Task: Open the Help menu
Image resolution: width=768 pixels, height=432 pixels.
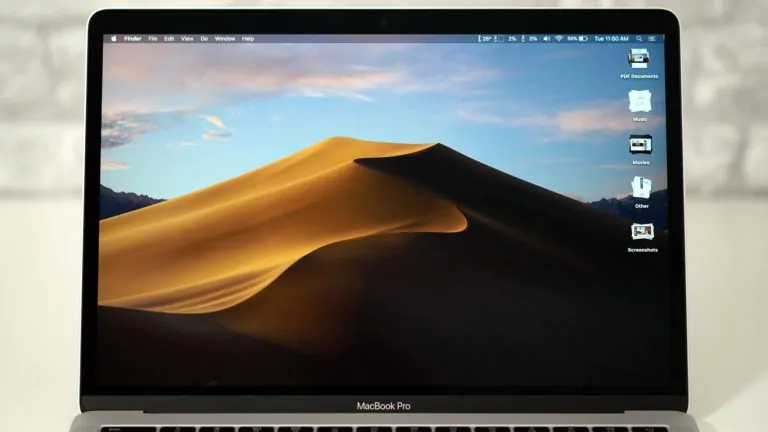Action: [248, 39]
